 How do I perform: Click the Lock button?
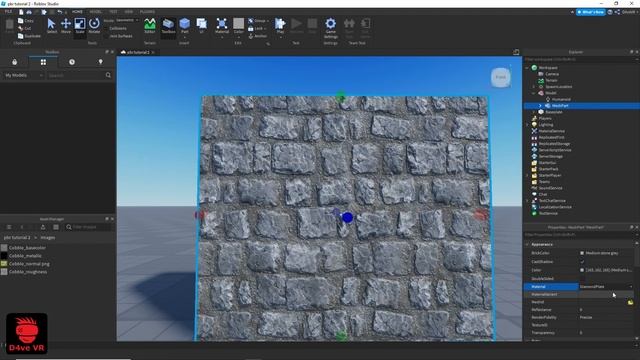(x=256, y=29)
